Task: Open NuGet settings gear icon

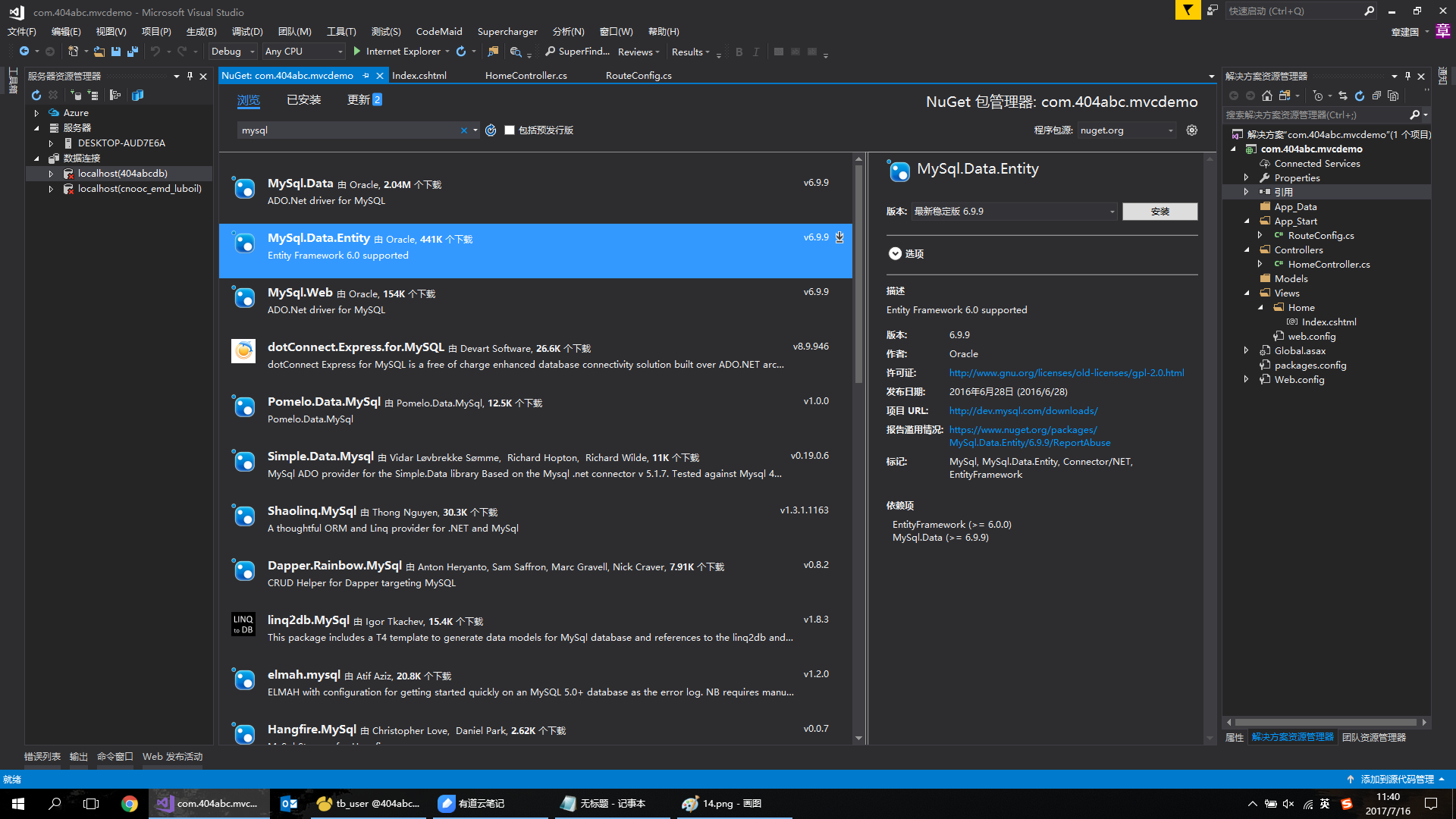Action: point(1192,130)
